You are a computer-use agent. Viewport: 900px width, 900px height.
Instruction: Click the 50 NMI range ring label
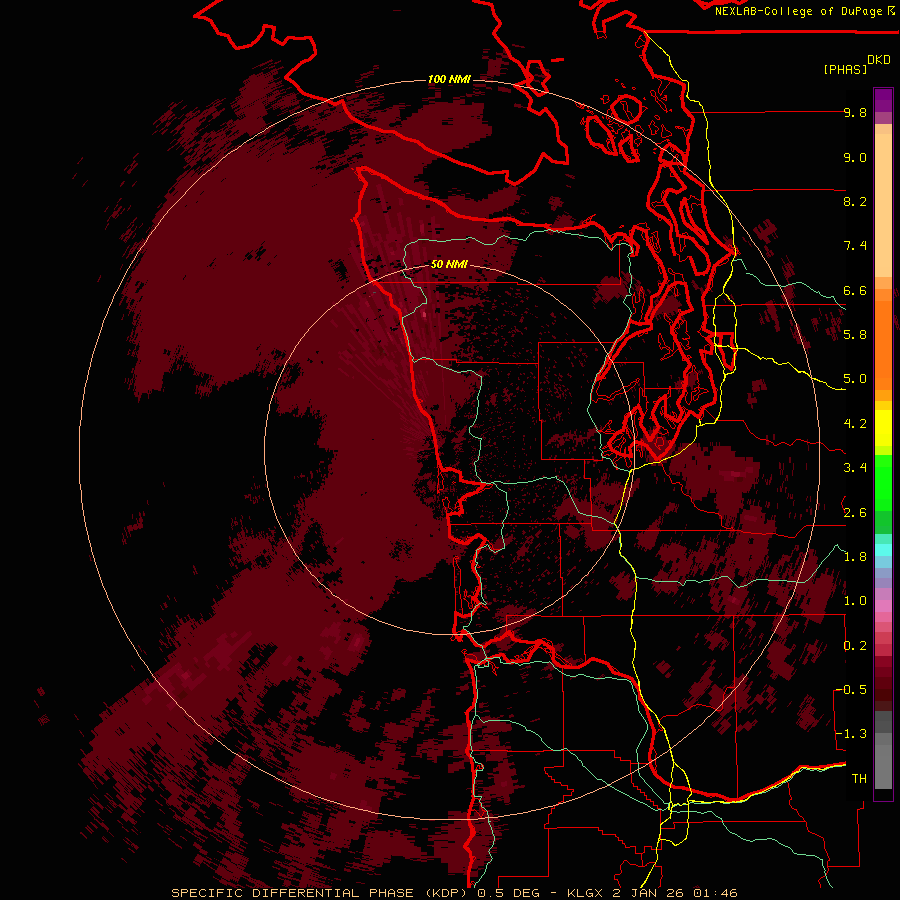click(x=449, y=264)
